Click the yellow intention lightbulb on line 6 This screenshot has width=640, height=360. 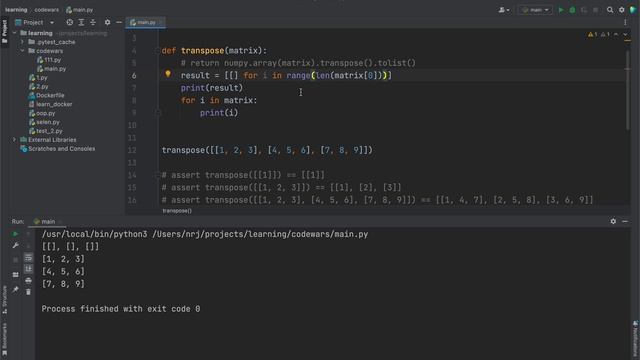click(x=168, y=74)
